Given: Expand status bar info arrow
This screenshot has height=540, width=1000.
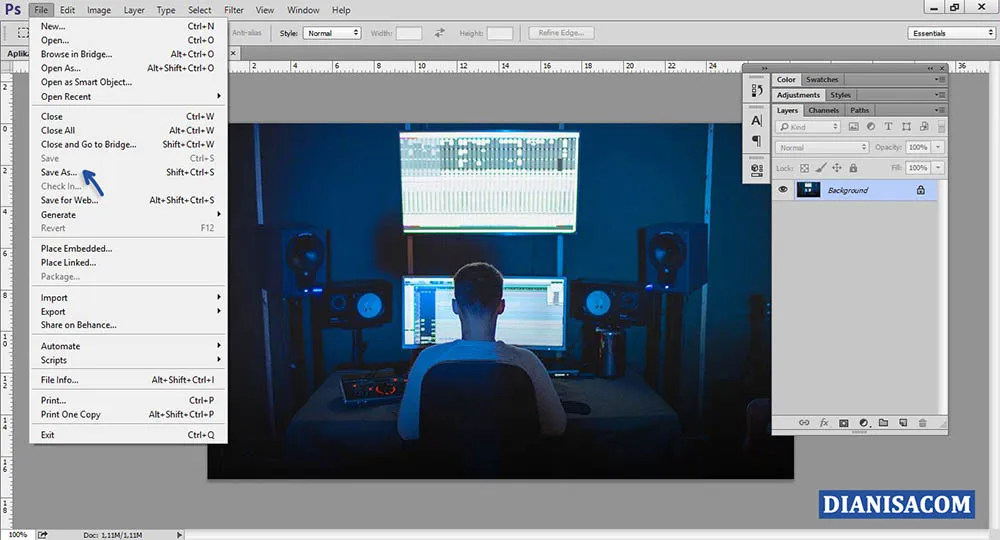Looking at the screenshot, I should 179,535.
